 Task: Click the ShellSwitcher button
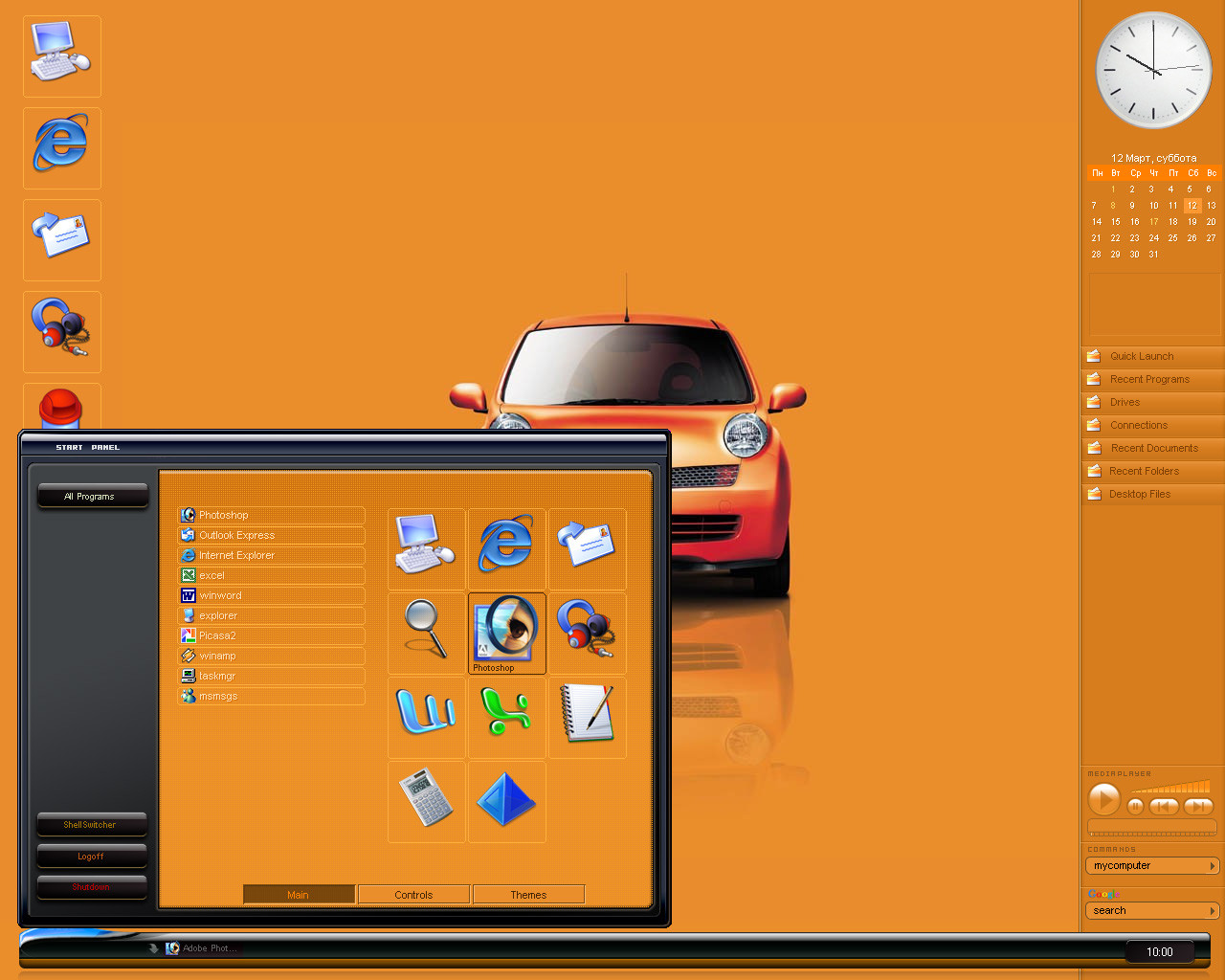click(92, 824)
